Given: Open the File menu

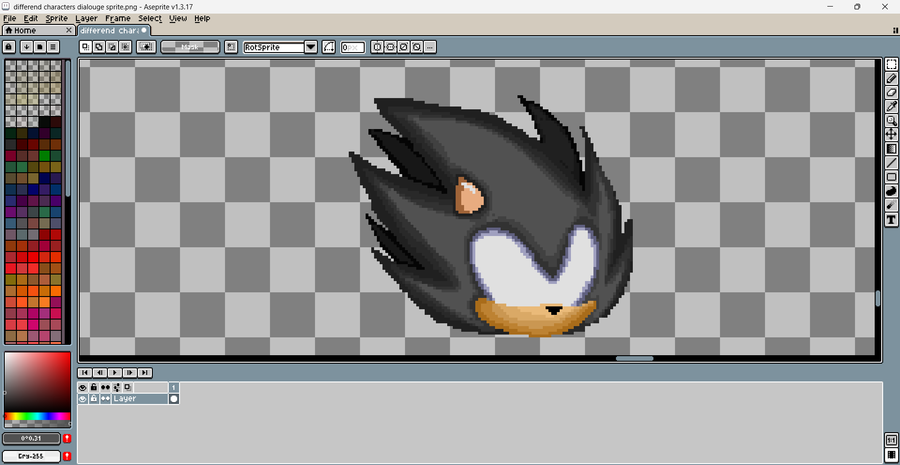Looking at the screenshot, I should point(9,18).
